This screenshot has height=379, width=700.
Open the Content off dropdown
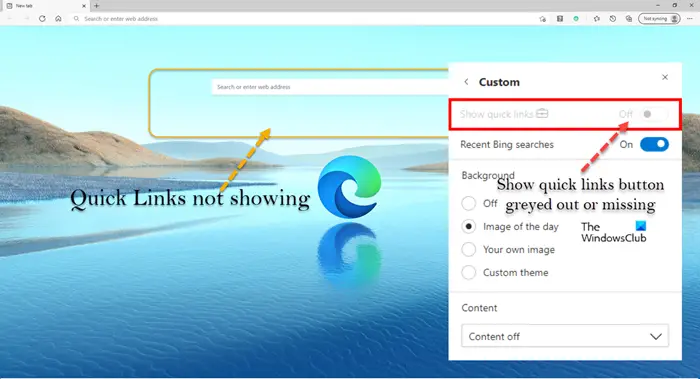565,336
